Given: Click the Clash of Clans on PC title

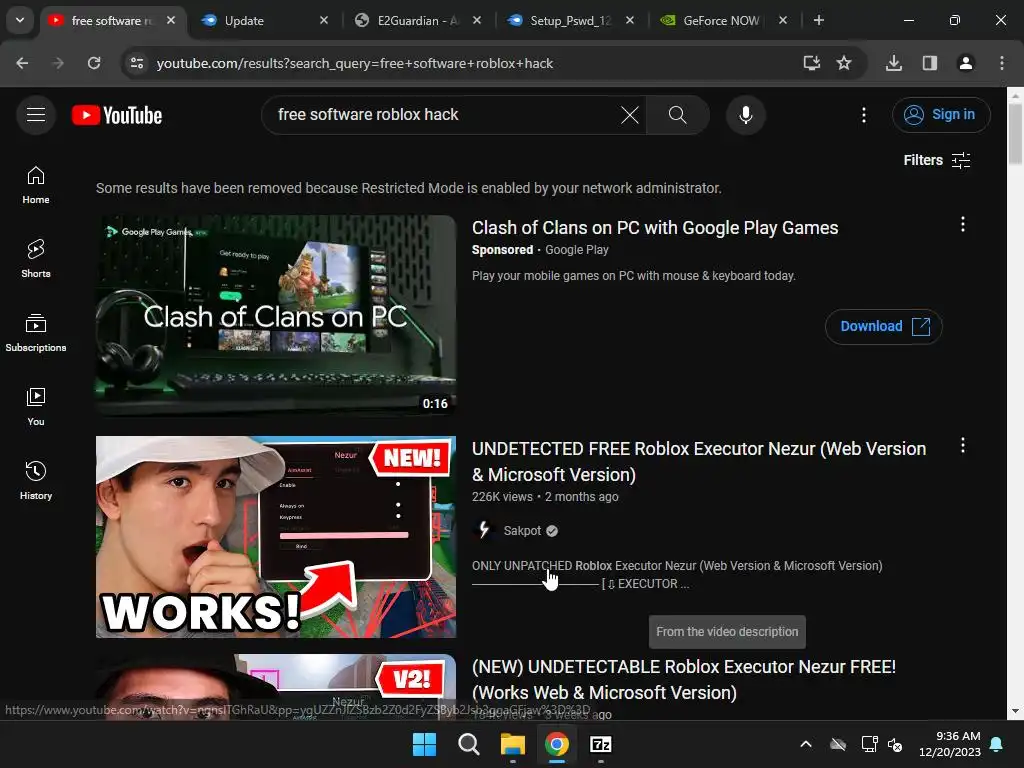Looking at the screenshot, I should click(x=655, y=228).
